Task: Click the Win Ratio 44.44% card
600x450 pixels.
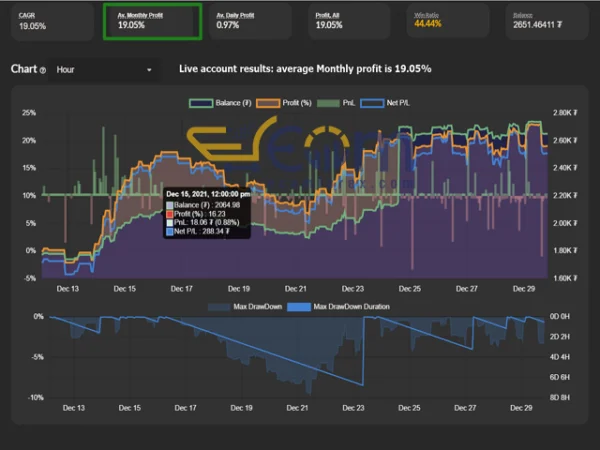Action: [447, 21]
